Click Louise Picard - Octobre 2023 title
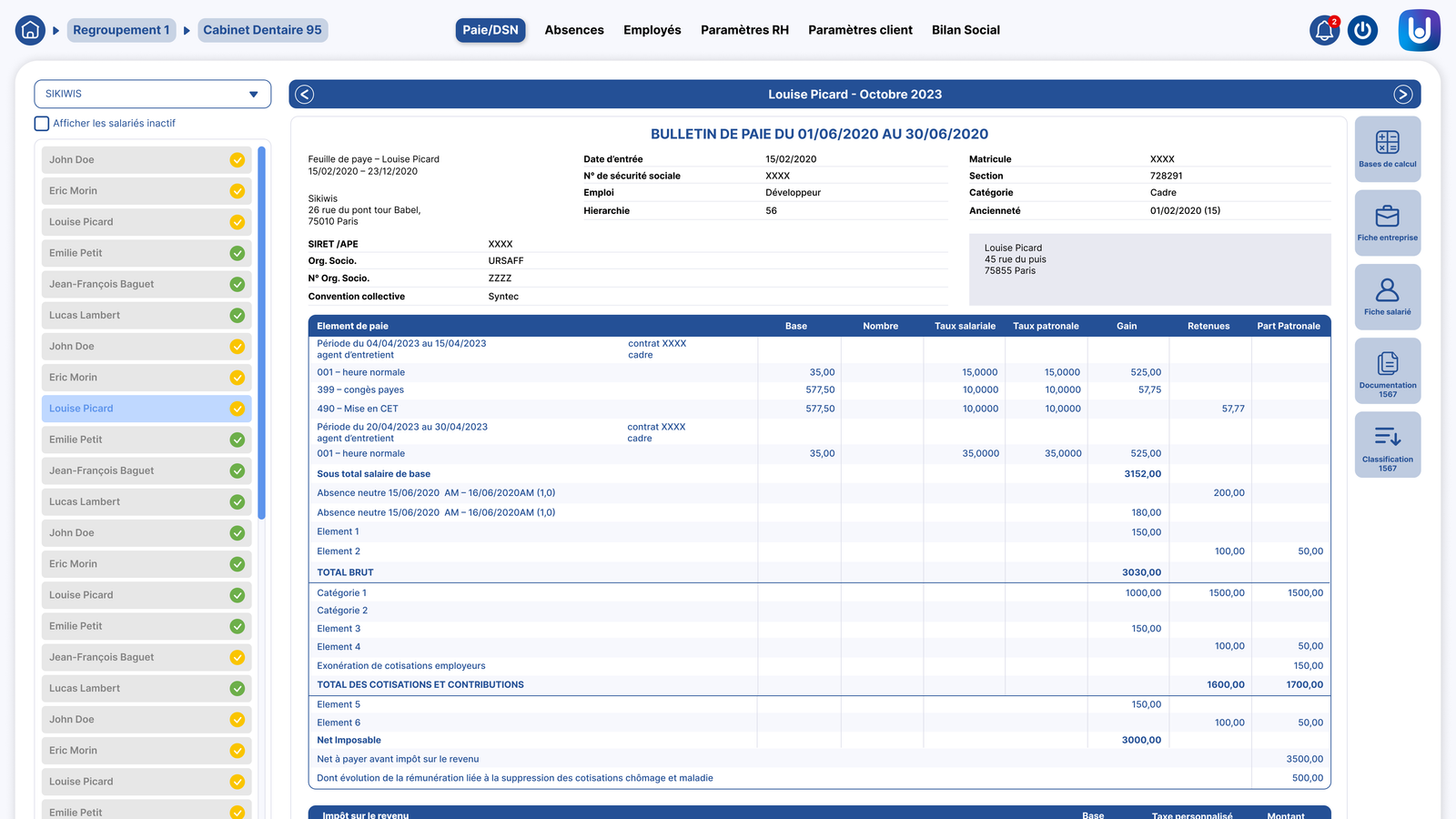This screenshot has height=819, width=1456. [x=854, y=95]
